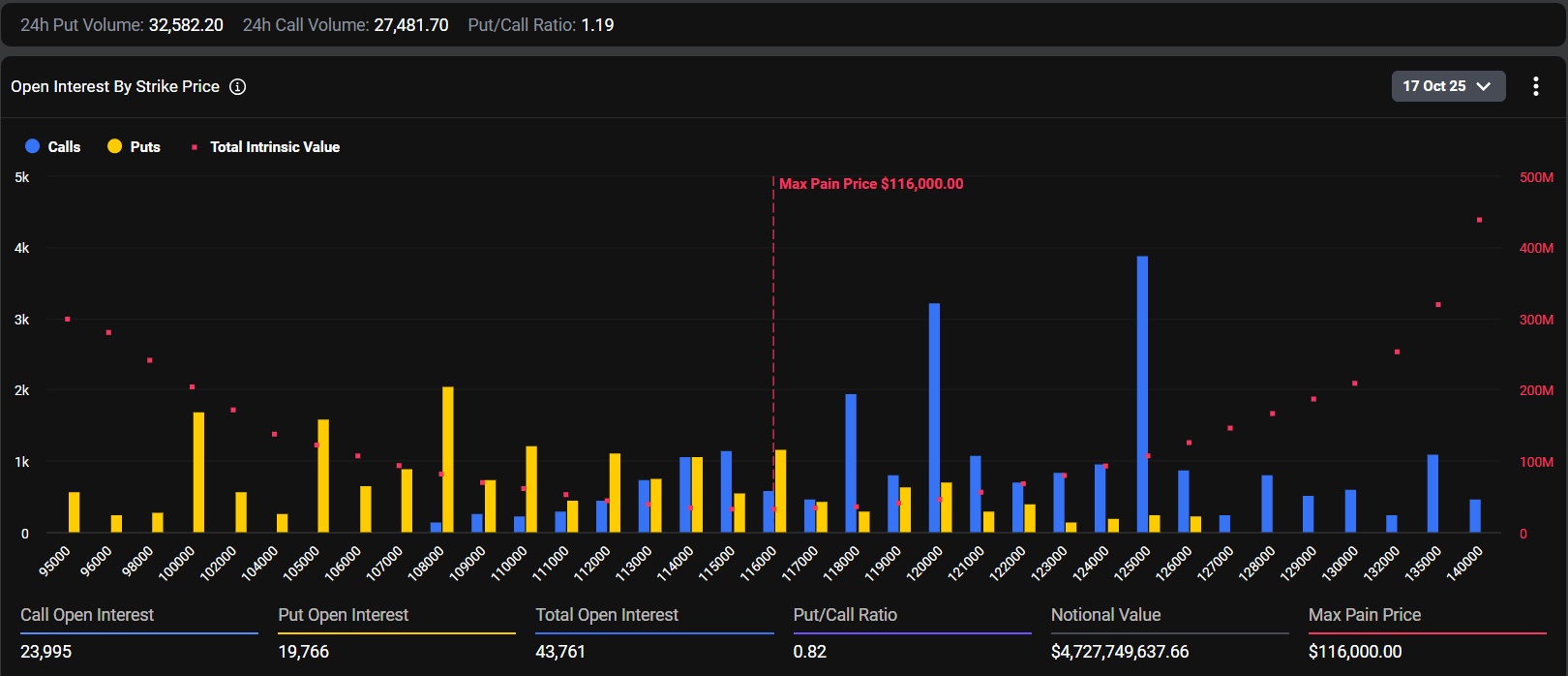Screen dimensions: 1568x676
Task: Click the yellow put bar at 105000
Action: [x=323, y=476]
